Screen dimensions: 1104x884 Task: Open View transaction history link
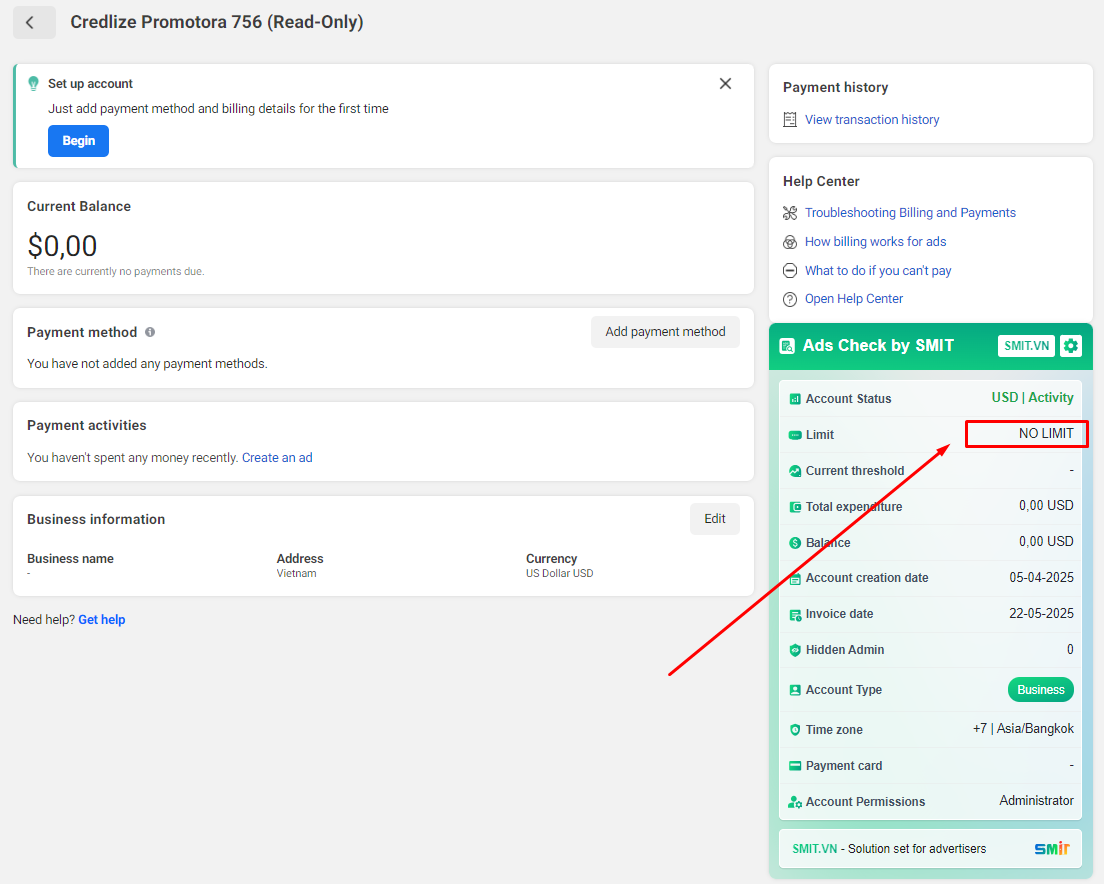pos(872,120)
